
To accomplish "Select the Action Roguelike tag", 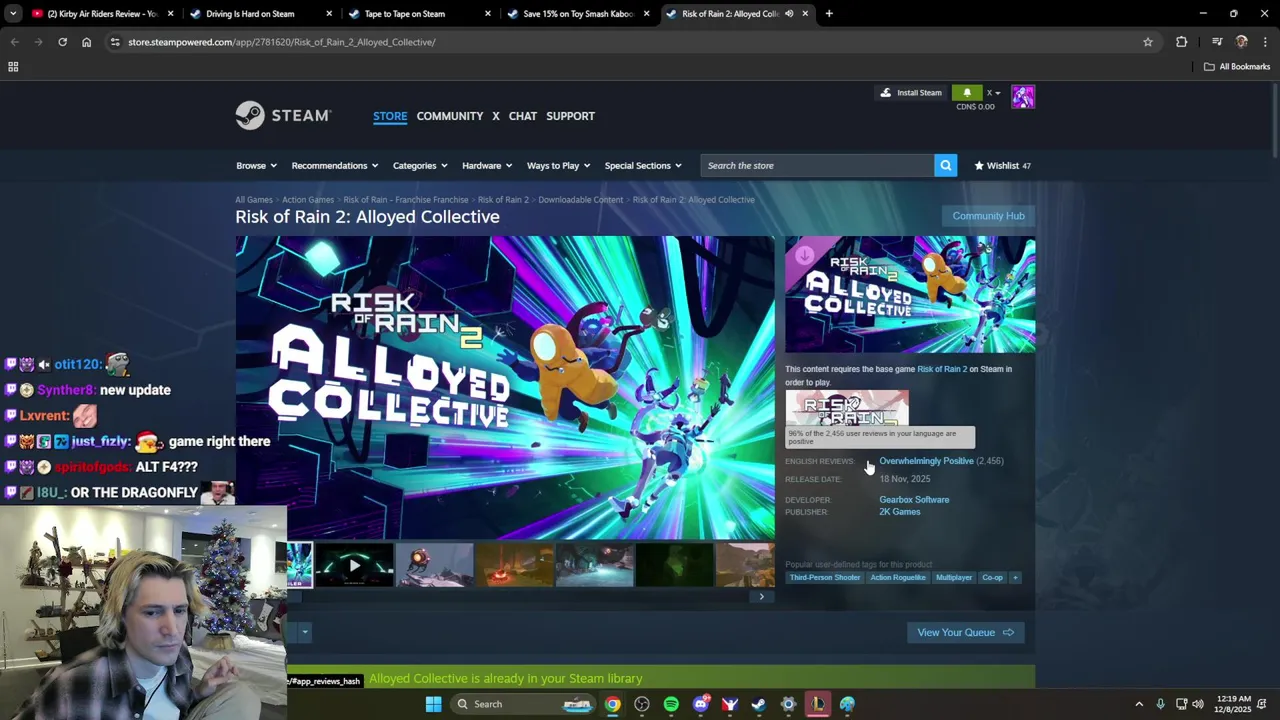I will click(x=898, y=577).
